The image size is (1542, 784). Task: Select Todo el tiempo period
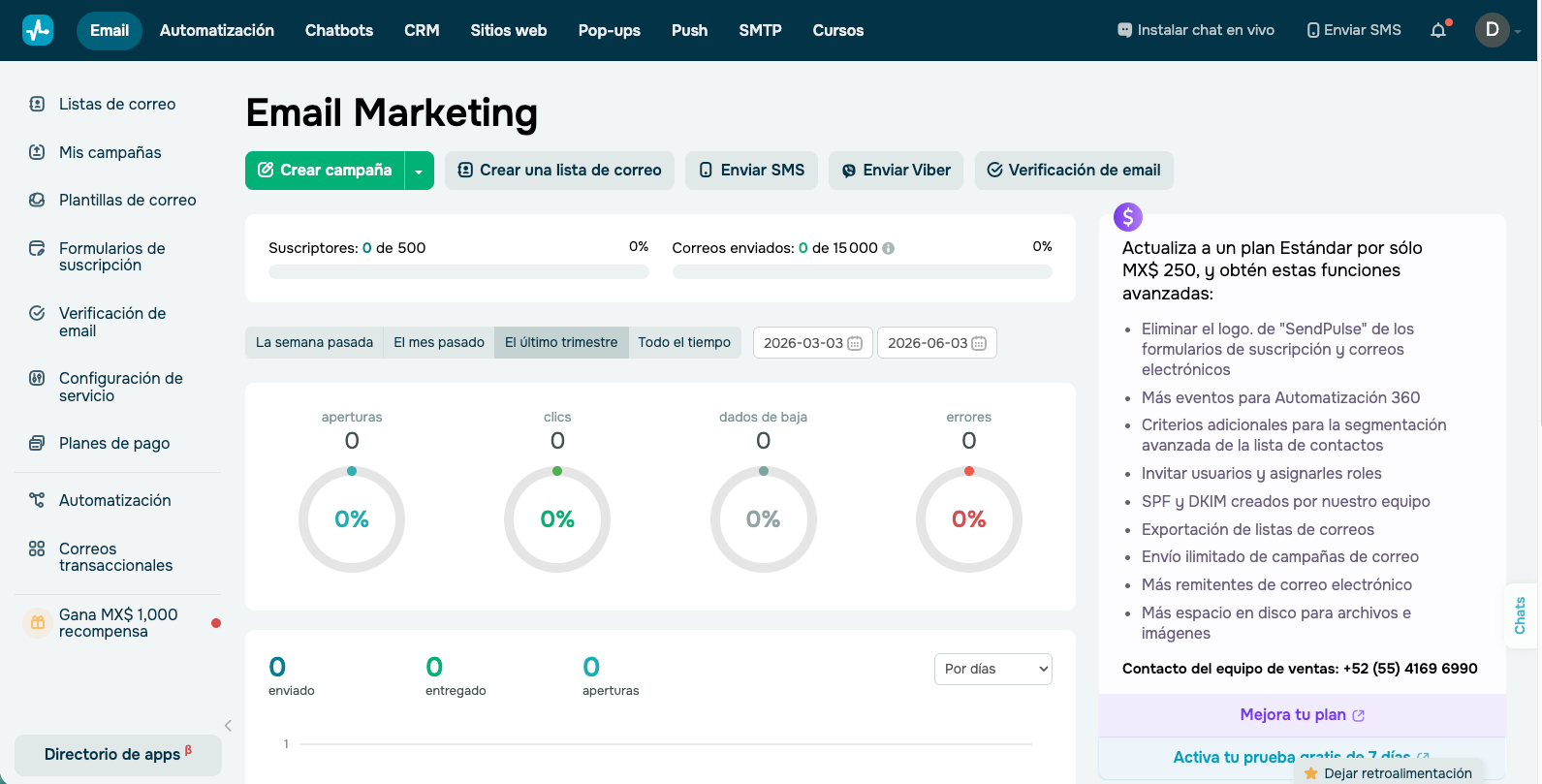(x=684, y=342)
